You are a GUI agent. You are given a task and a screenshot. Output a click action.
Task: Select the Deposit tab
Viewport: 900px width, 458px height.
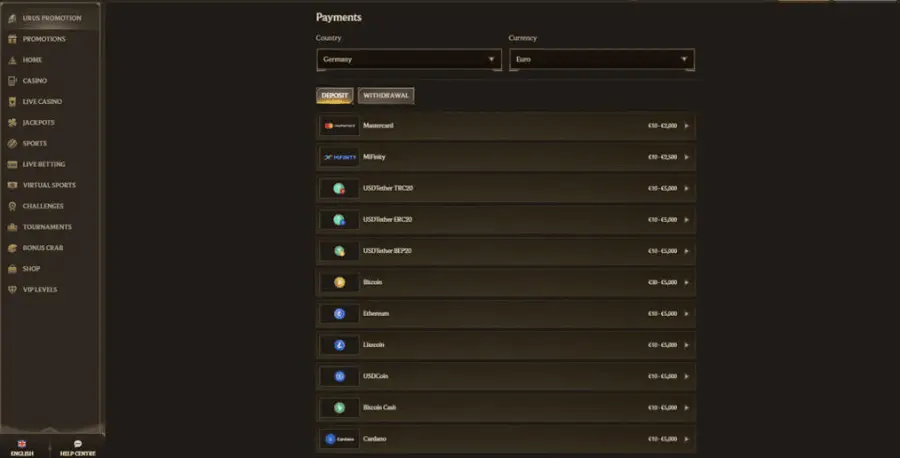(x=335, y=95)
